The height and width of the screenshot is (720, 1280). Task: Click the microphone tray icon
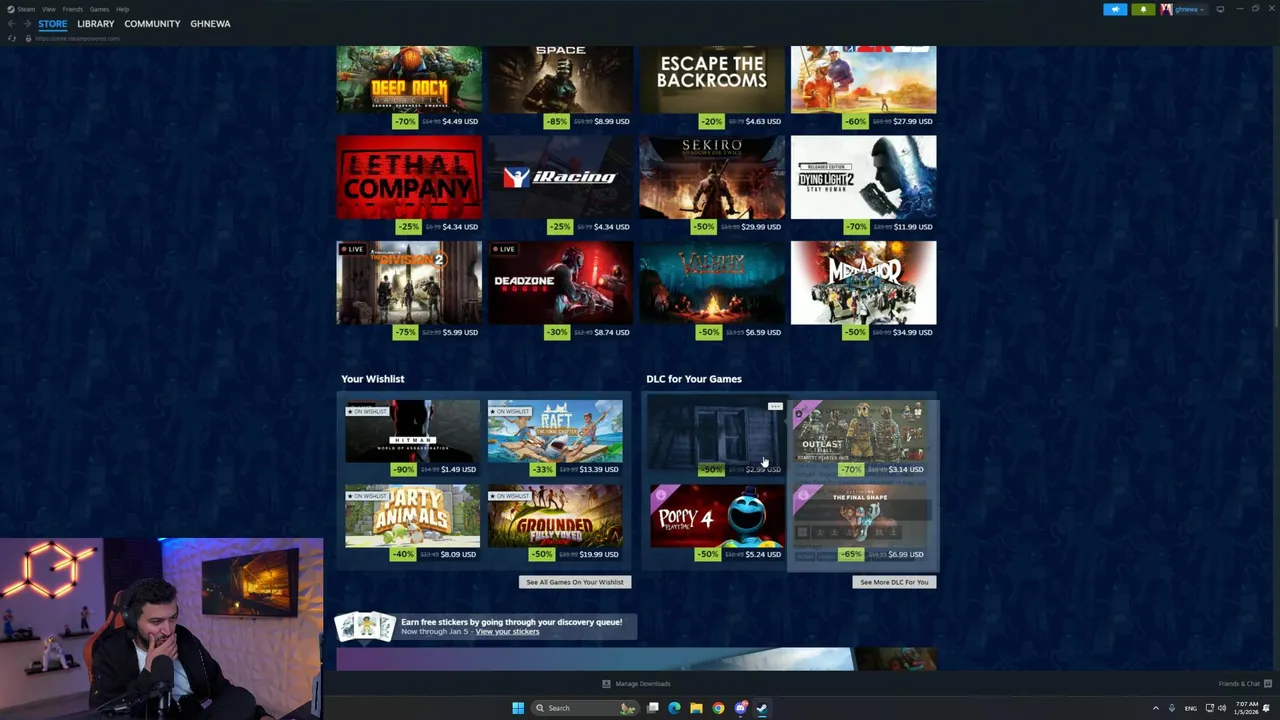pos(1173,708)
